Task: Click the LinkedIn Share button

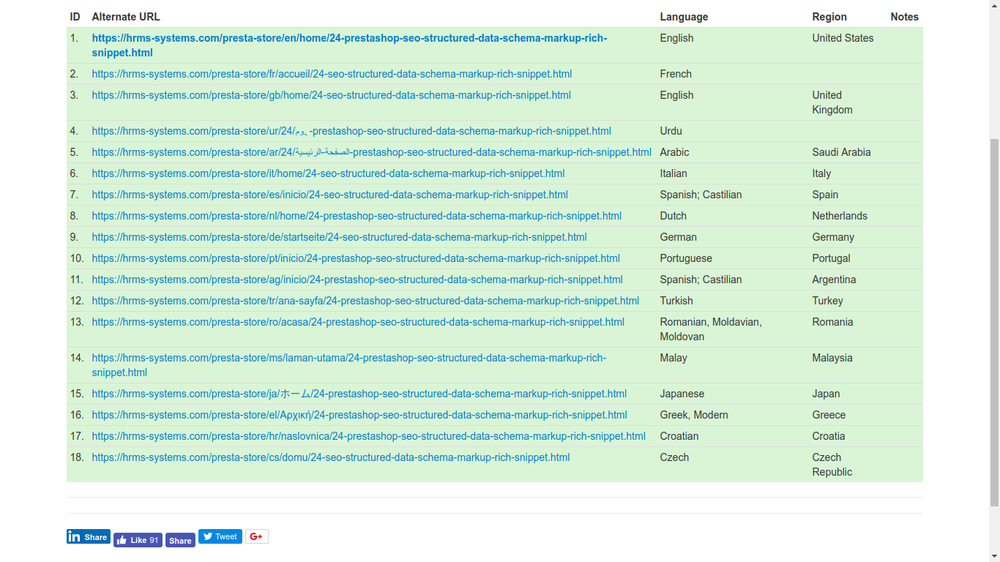Action: (89, 536)
